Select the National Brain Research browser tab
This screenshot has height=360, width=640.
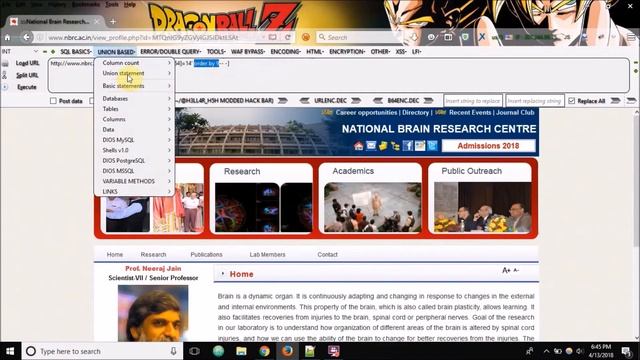tap(55, 21)
